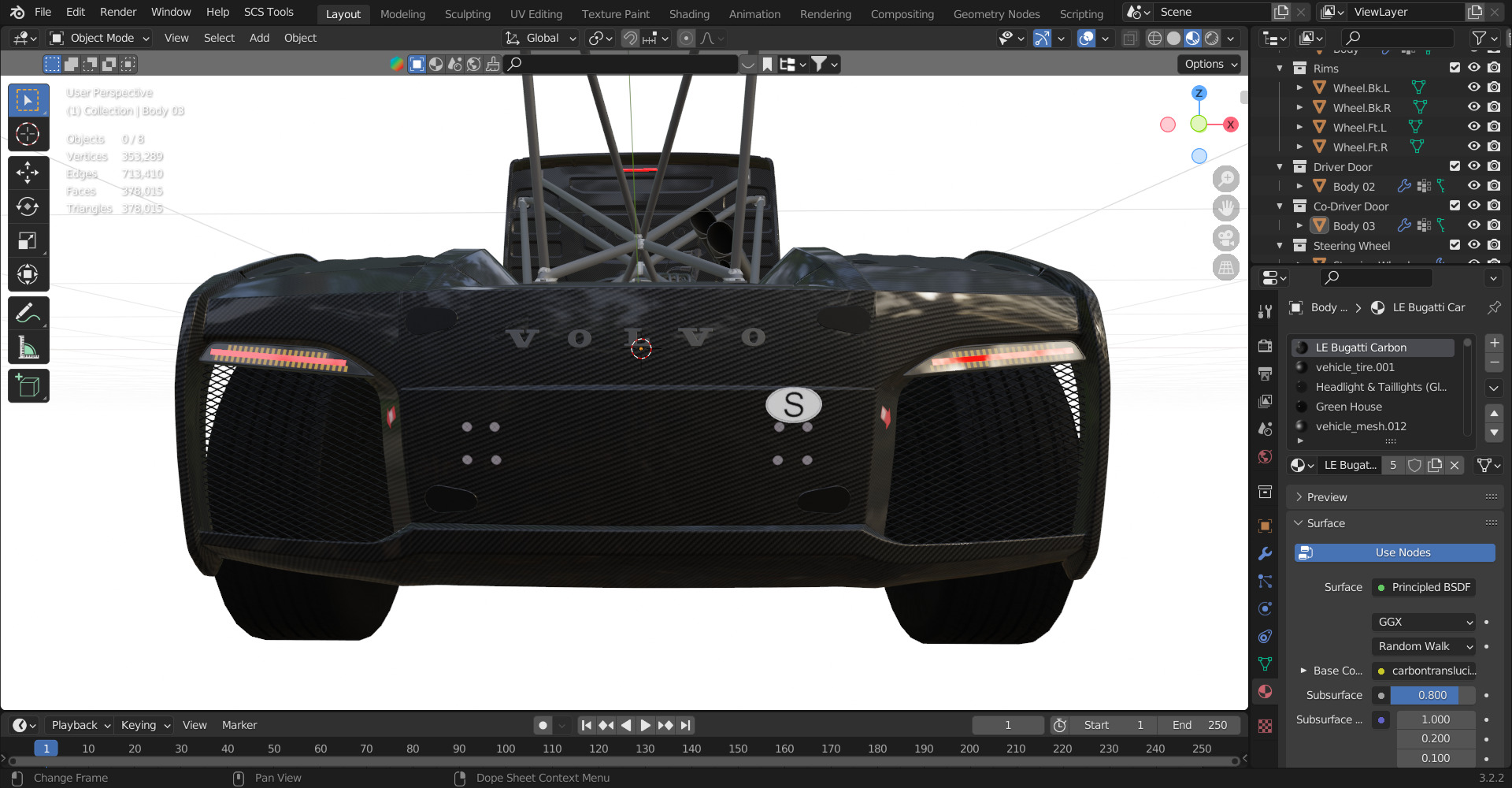1512x788 pixels.
Task: Adjust the Subsurface 0.800 slider
Action: click(x=1432, y=695)
